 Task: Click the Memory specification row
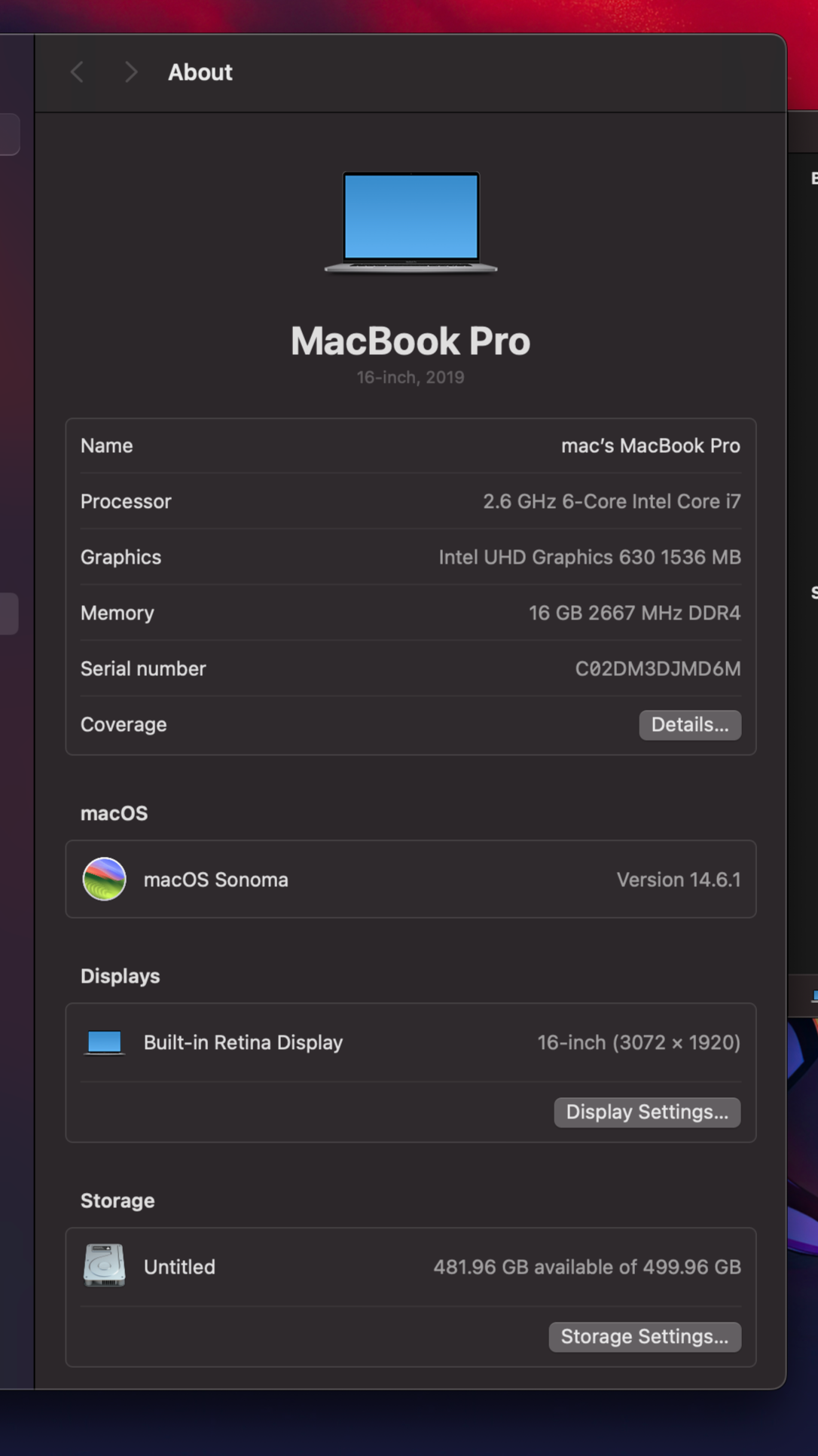point(411,613)
